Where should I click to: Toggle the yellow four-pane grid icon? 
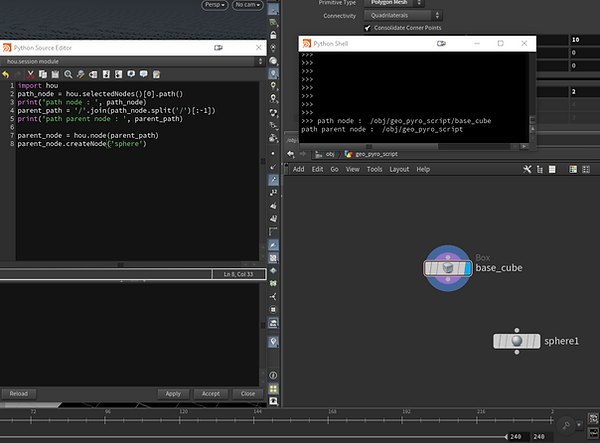coord(273,389)
